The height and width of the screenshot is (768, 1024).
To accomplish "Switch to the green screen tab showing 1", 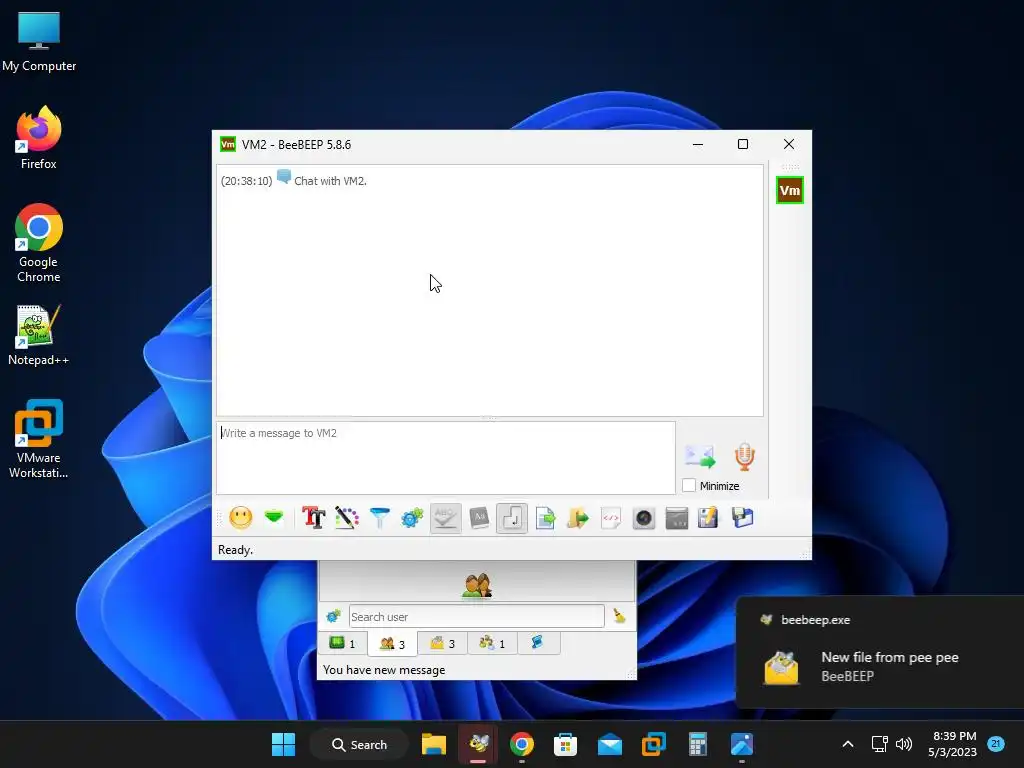I will [342, 643].
